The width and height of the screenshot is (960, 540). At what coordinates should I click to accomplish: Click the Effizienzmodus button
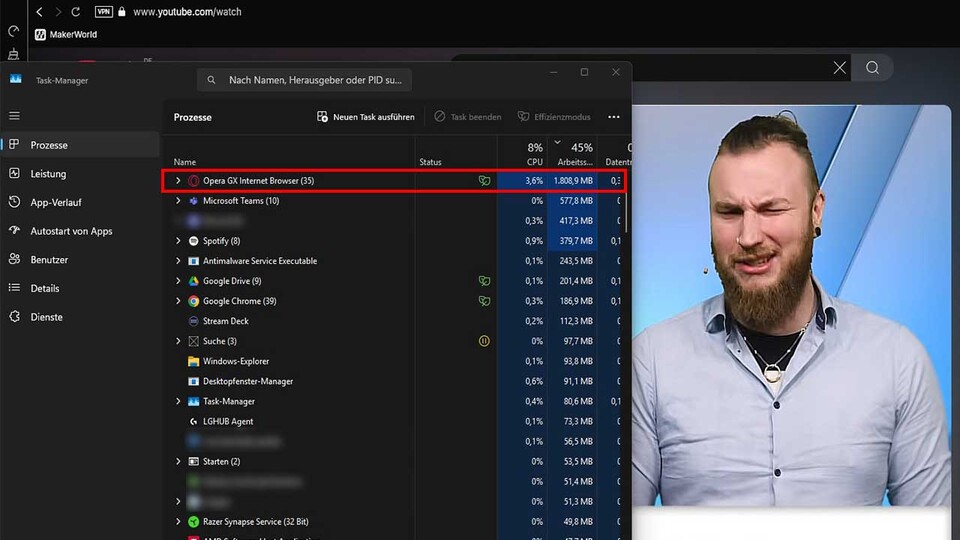pyautogui.click(x=554, y=117)
